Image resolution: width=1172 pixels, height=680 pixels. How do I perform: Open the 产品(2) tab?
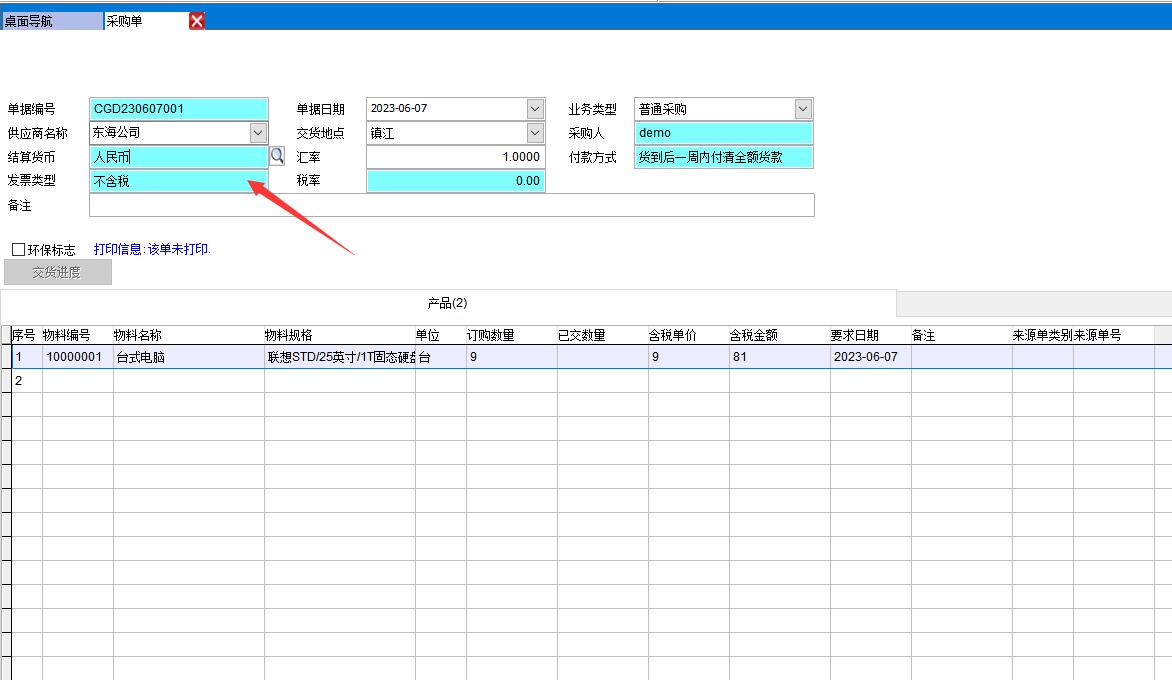(447, 303)
